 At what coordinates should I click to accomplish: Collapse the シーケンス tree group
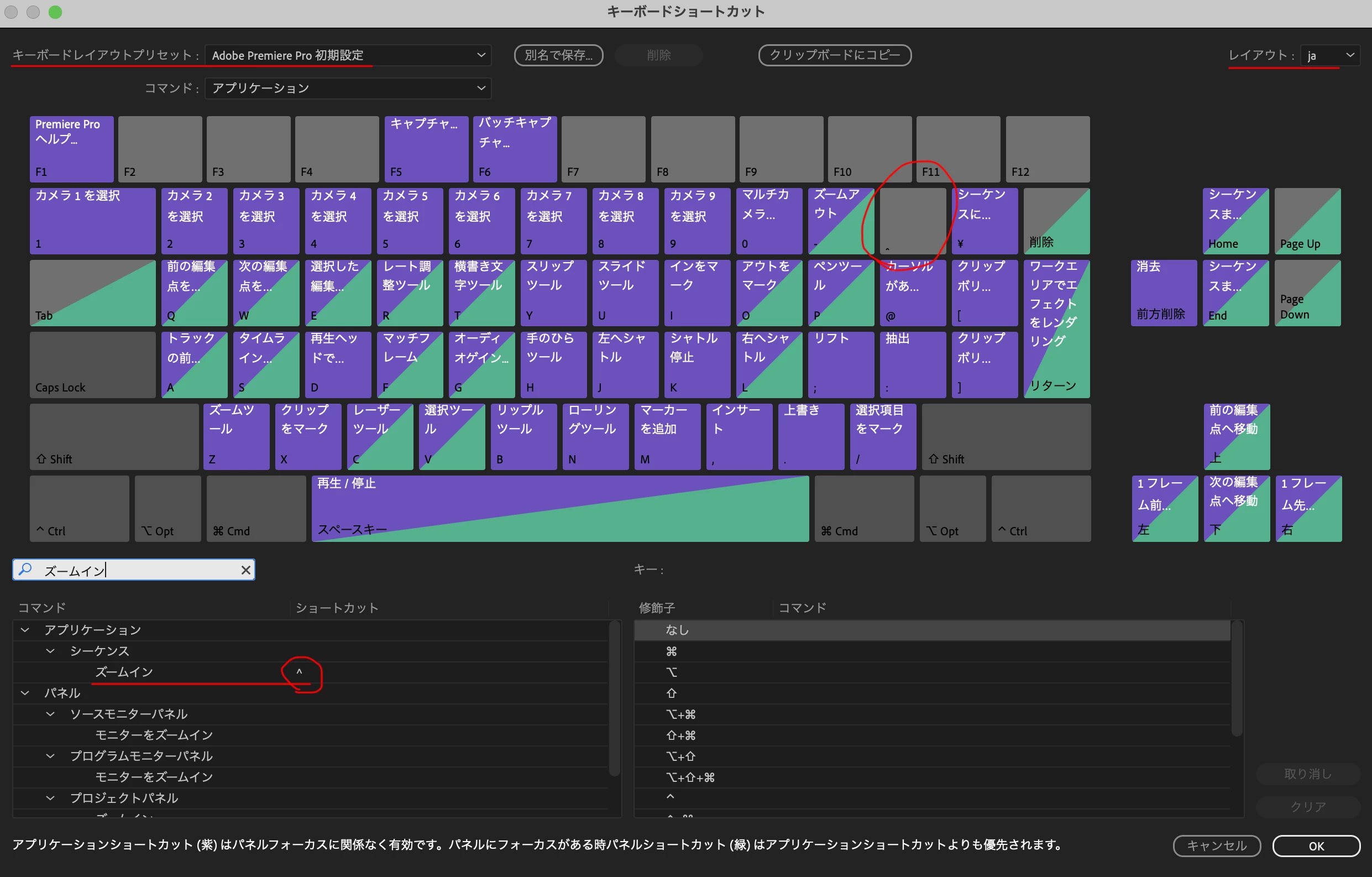point(51,651)
